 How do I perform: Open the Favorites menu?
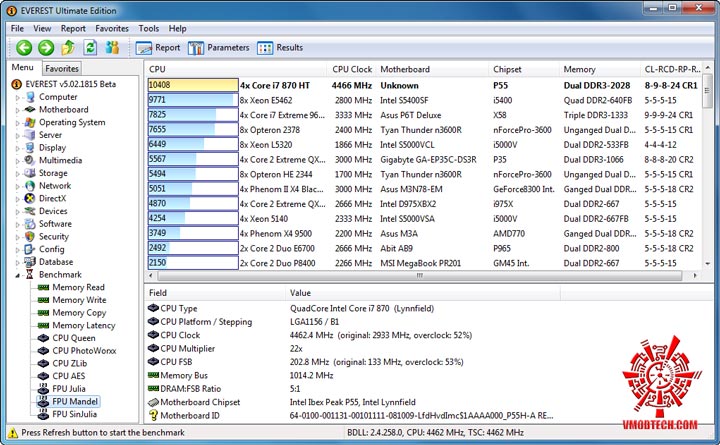pyautogui.click(x=112, y=28)
